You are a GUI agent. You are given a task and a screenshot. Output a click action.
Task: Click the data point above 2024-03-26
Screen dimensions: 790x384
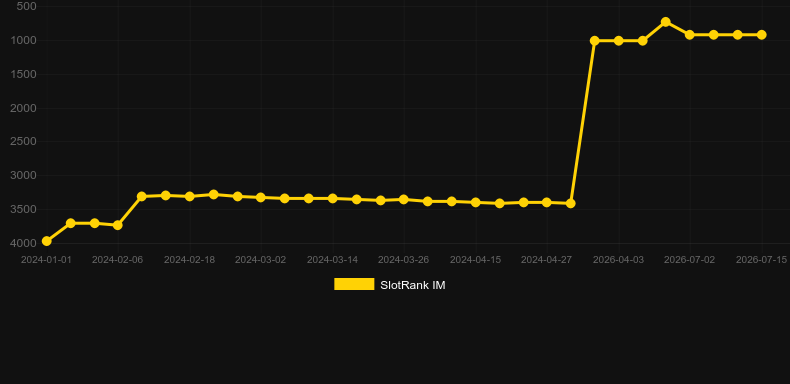coord(404,200)
